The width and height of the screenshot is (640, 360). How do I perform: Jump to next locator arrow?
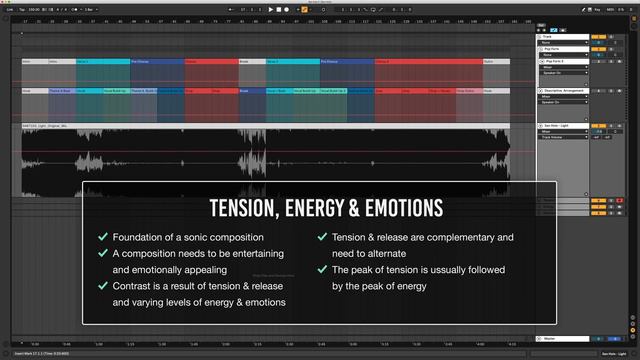point(544,30)
